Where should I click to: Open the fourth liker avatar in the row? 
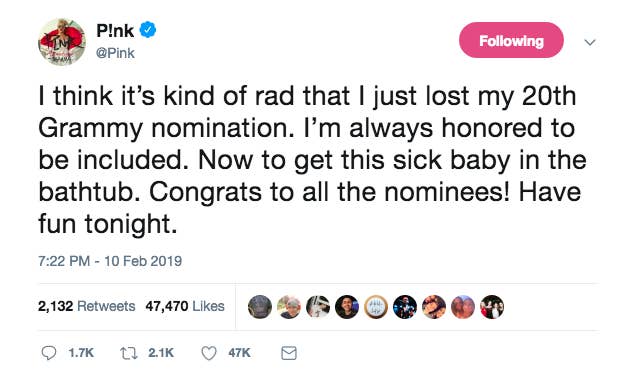pyautogui.click(x=347, y=307)
